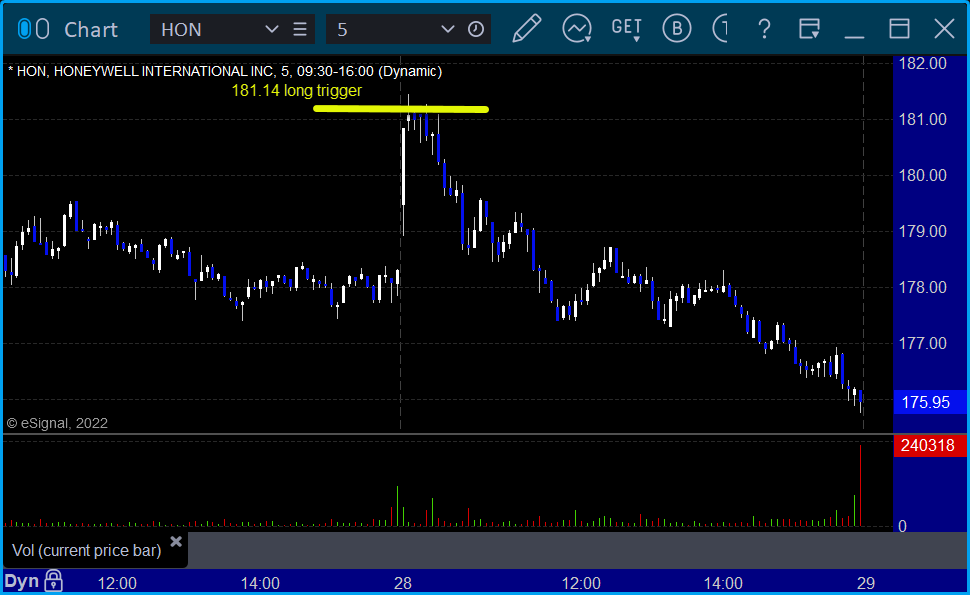The image size is (970, 595).
Task: Expand the interval dropdown arrow
Action: click(x=447, y=29)
